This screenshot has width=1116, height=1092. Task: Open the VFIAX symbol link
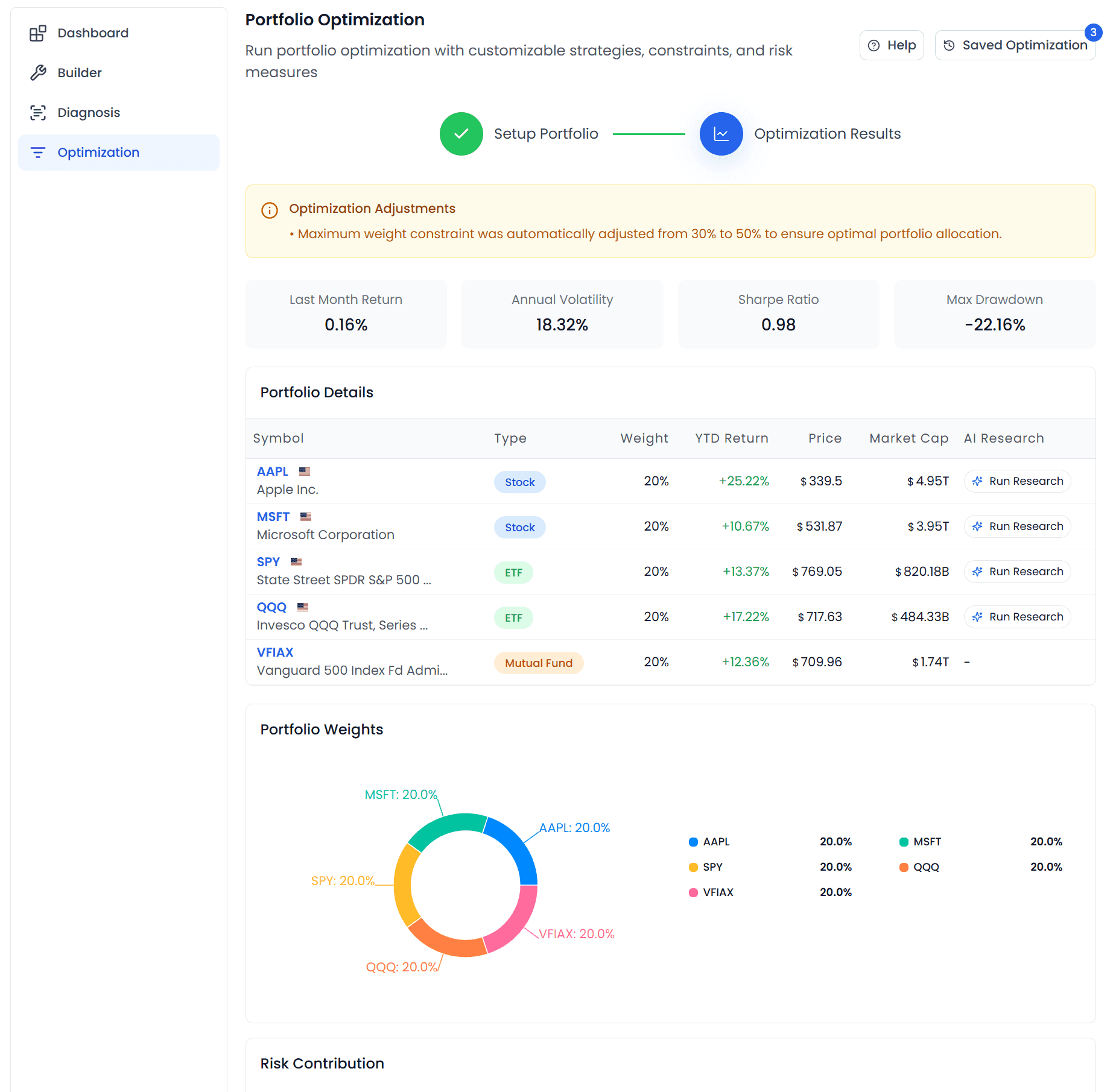[275, 652]
